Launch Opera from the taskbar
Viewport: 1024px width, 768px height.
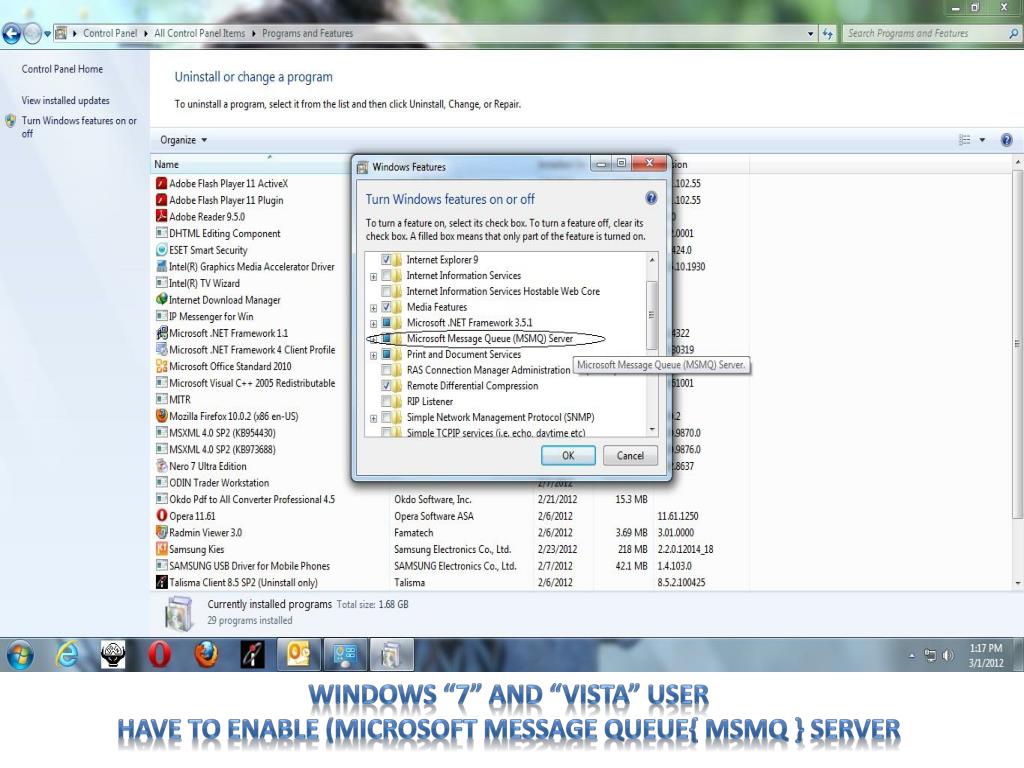(x=159, y=654)
